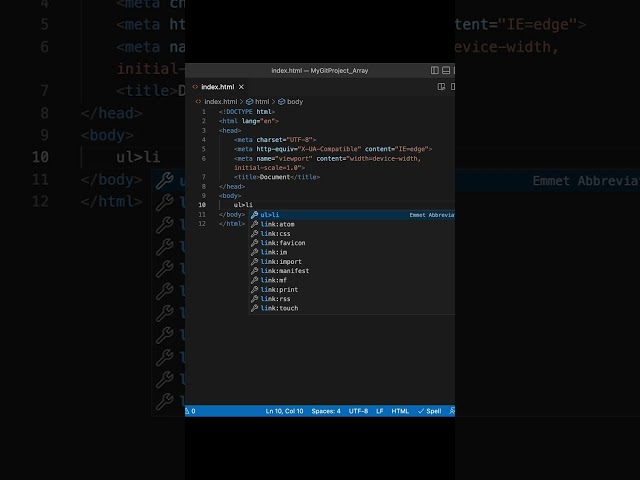
Task: Click line number 10 in the gutter
Action: [x=202, y=205]
